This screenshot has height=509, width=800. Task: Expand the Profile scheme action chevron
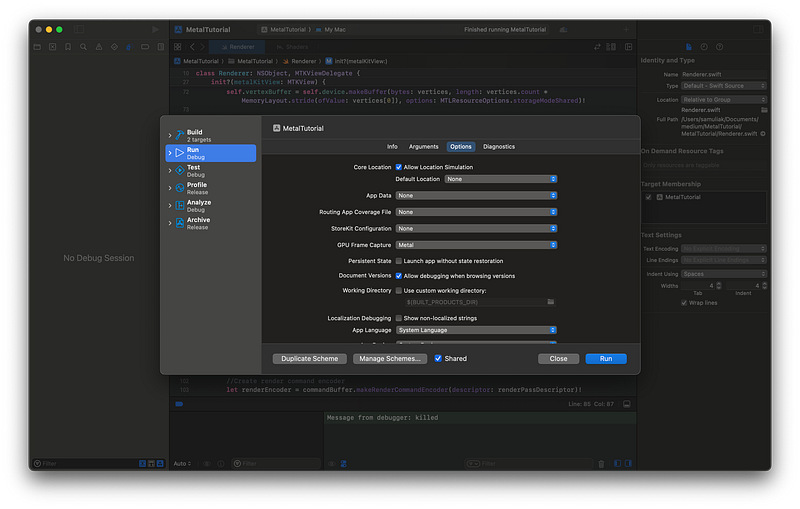[170, 188]
